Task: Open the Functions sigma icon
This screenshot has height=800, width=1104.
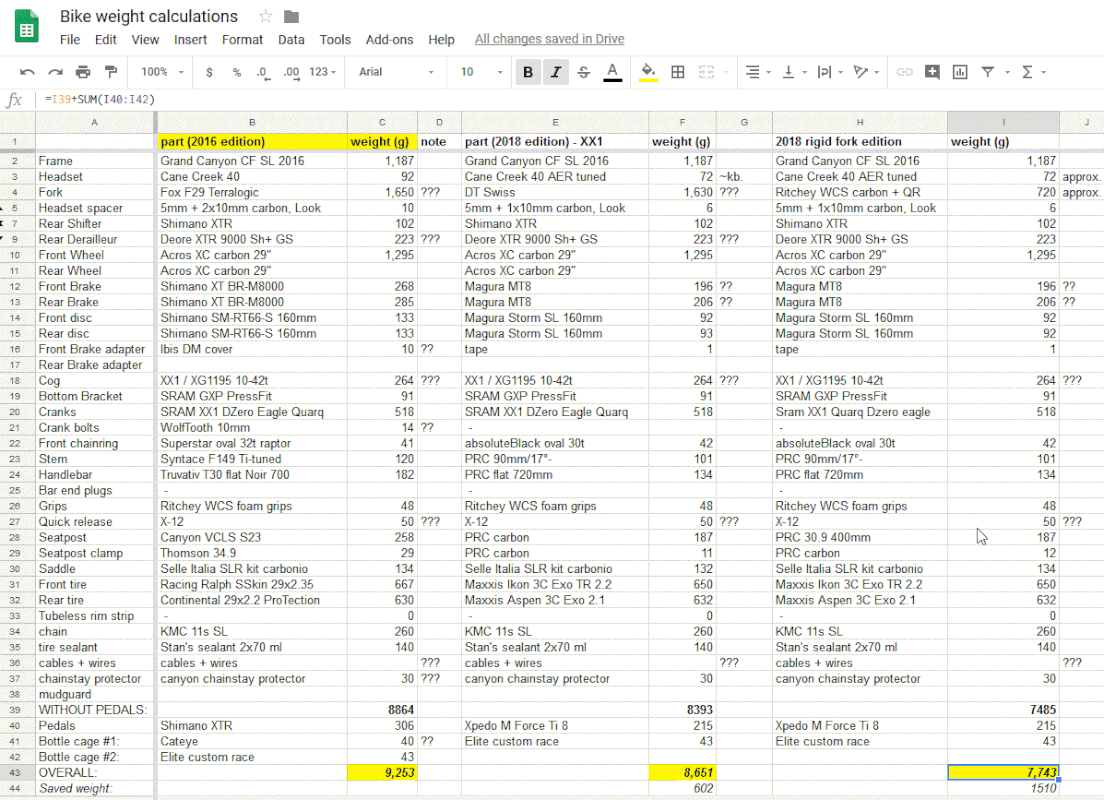Action: point(1033,72)
